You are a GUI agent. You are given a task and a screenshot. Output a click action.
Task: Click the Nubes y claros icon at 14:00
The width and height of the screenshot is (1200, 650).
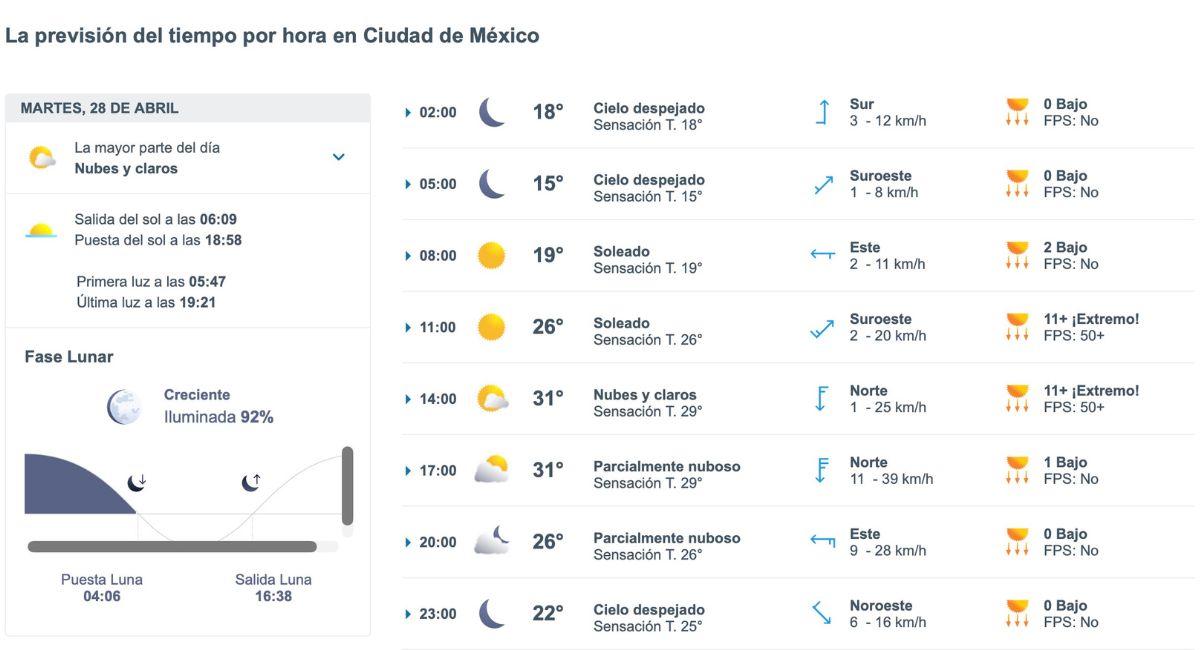pos(491,398)
